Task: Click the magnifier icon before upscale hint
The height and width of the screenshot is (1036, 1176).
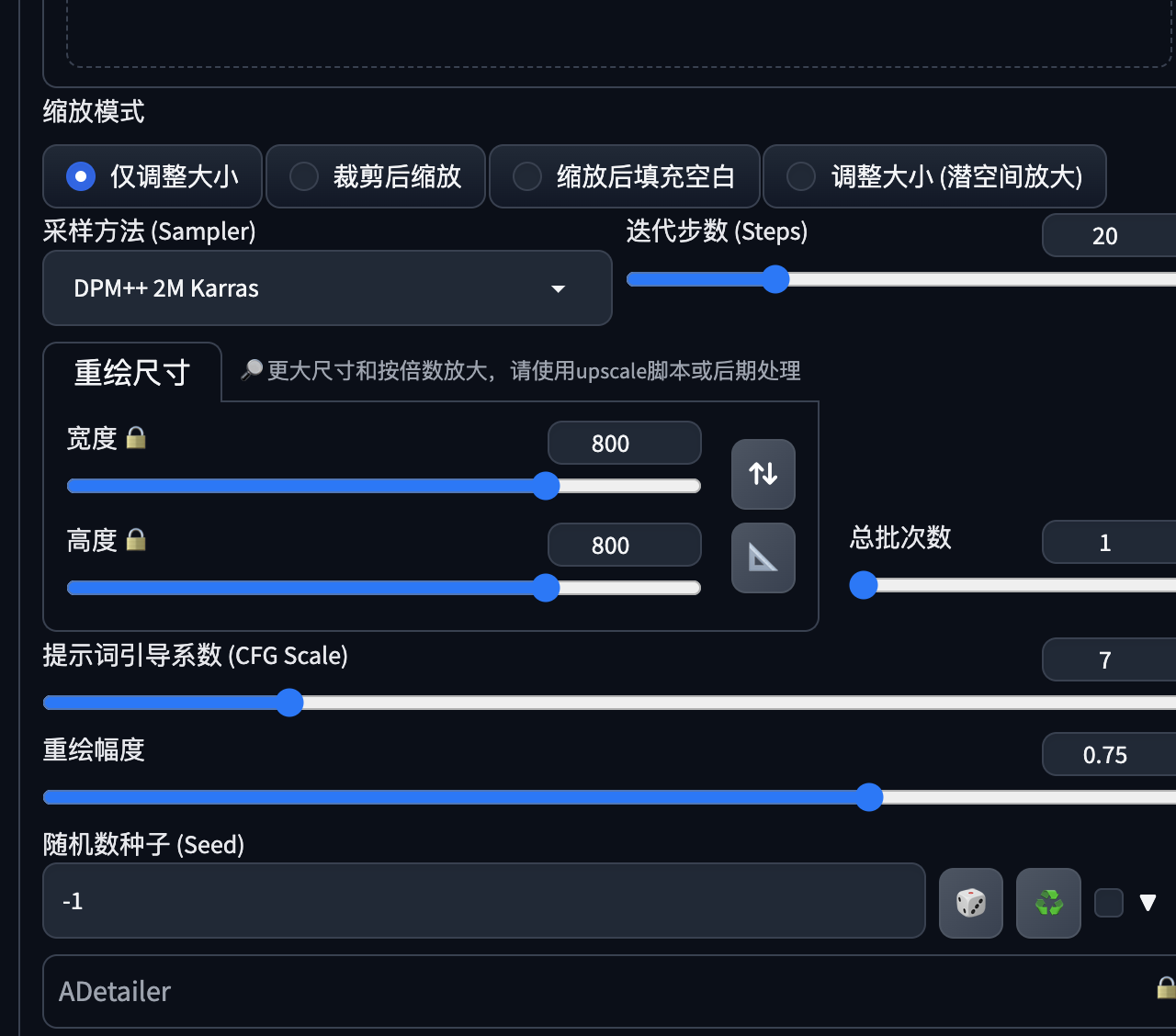Action: pyautogui.click(x=251, y=370)
